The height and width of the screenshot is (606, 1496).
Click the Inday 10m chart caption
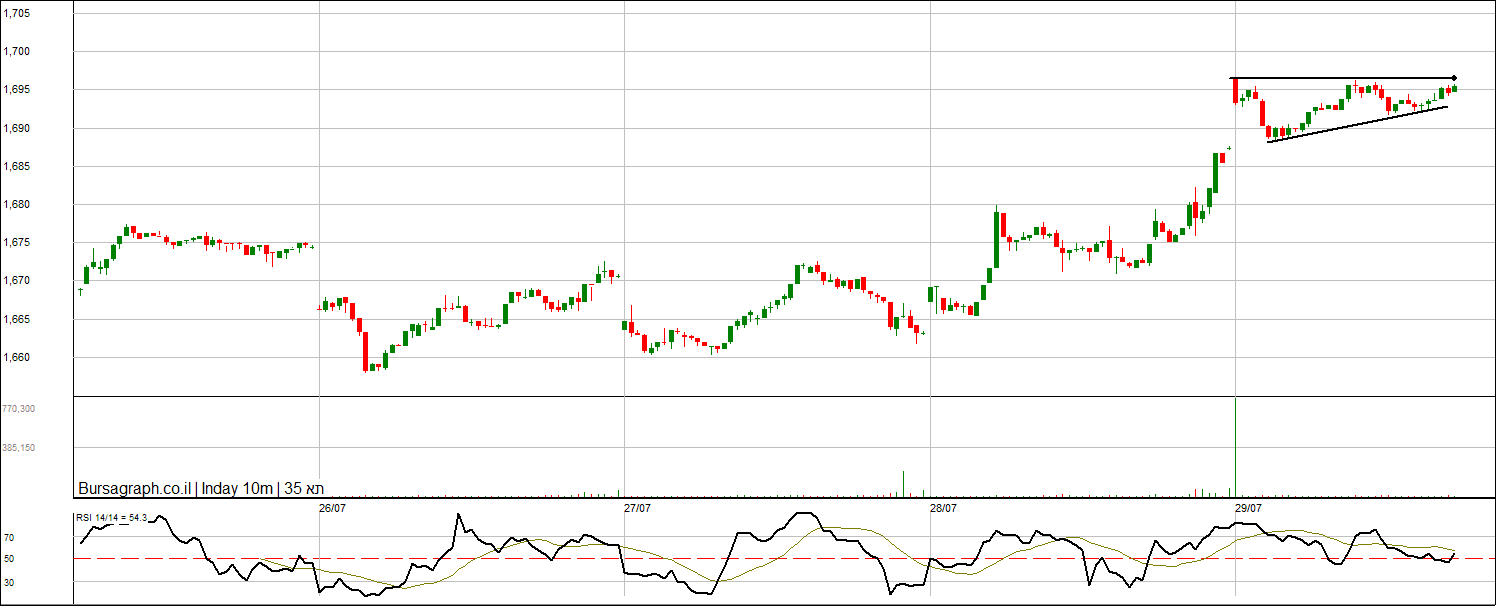(x=237, y=489)
